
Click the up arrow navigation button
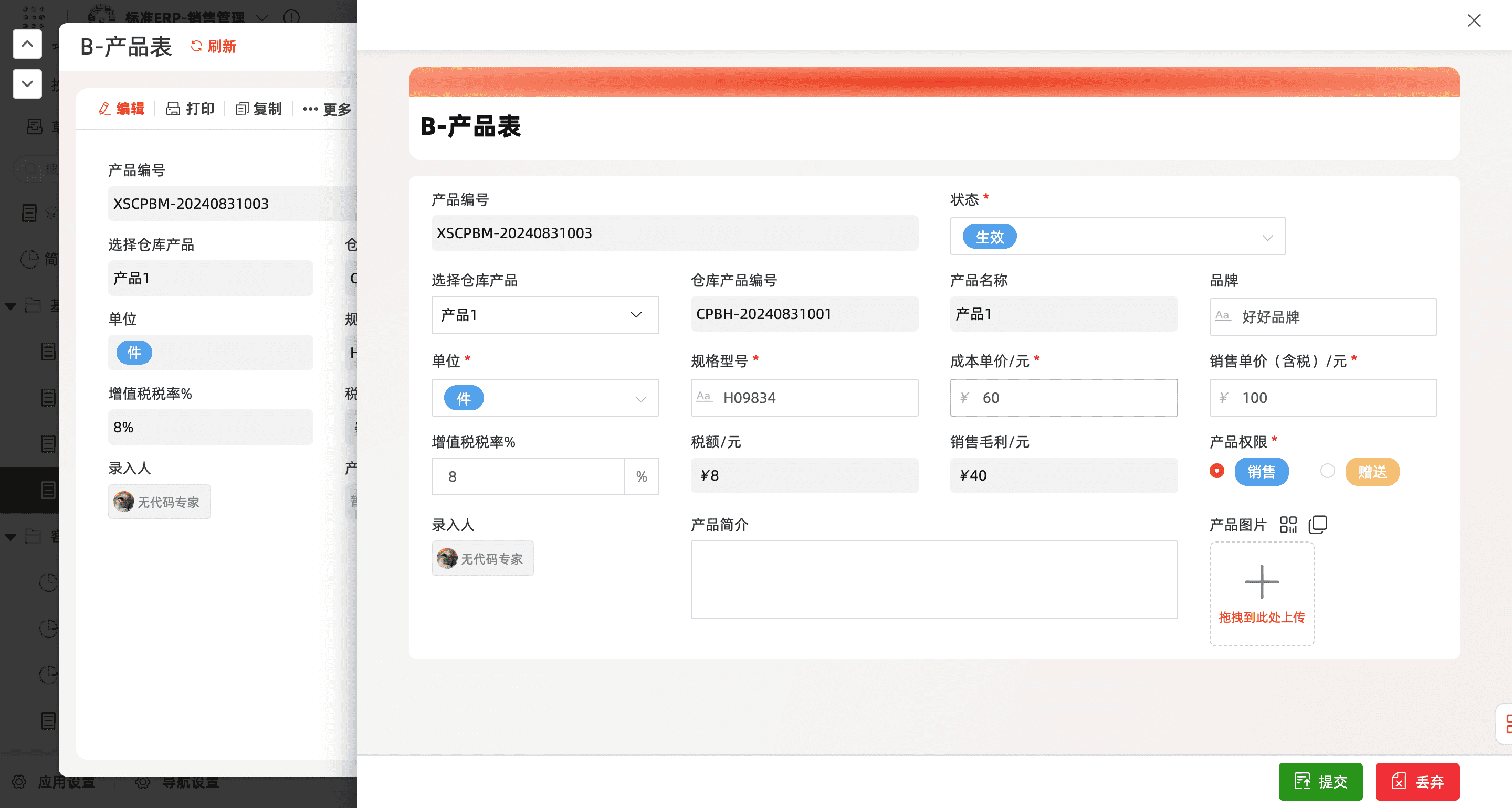(27, 44)
